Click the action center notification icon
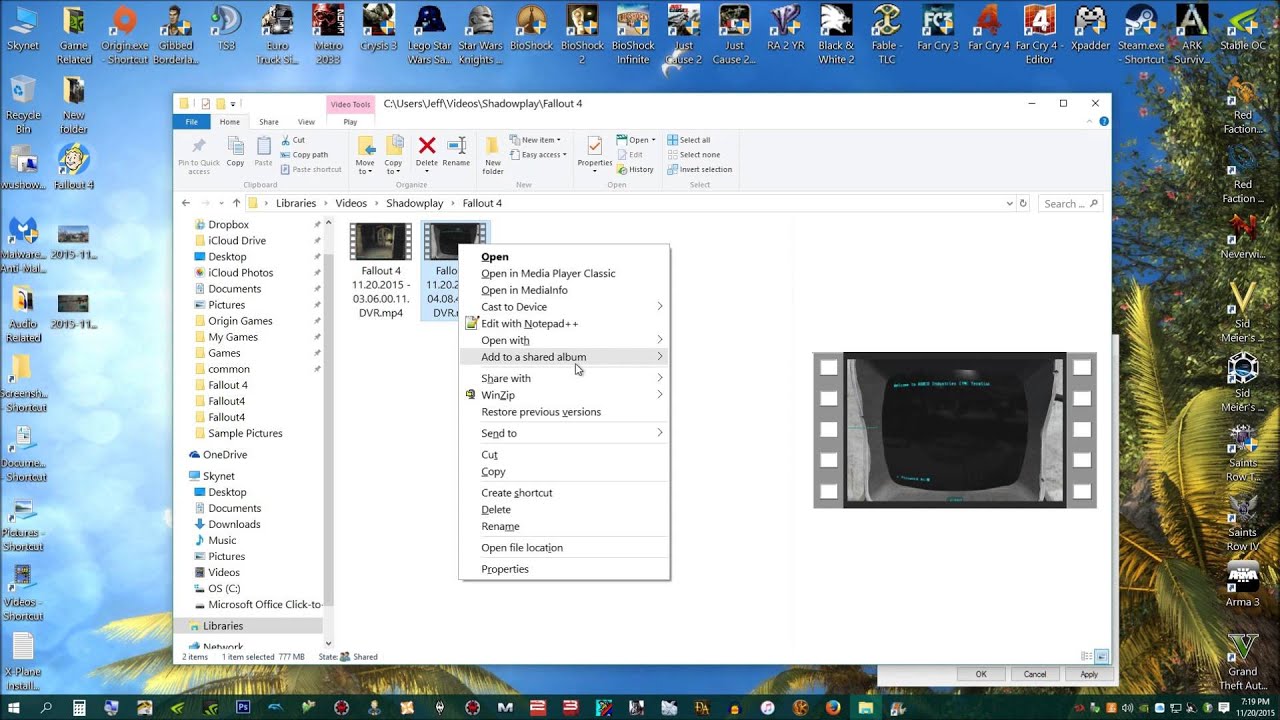Image resolution: width=1280 pixels, height=720 pixels. (x=1224, y=707)
